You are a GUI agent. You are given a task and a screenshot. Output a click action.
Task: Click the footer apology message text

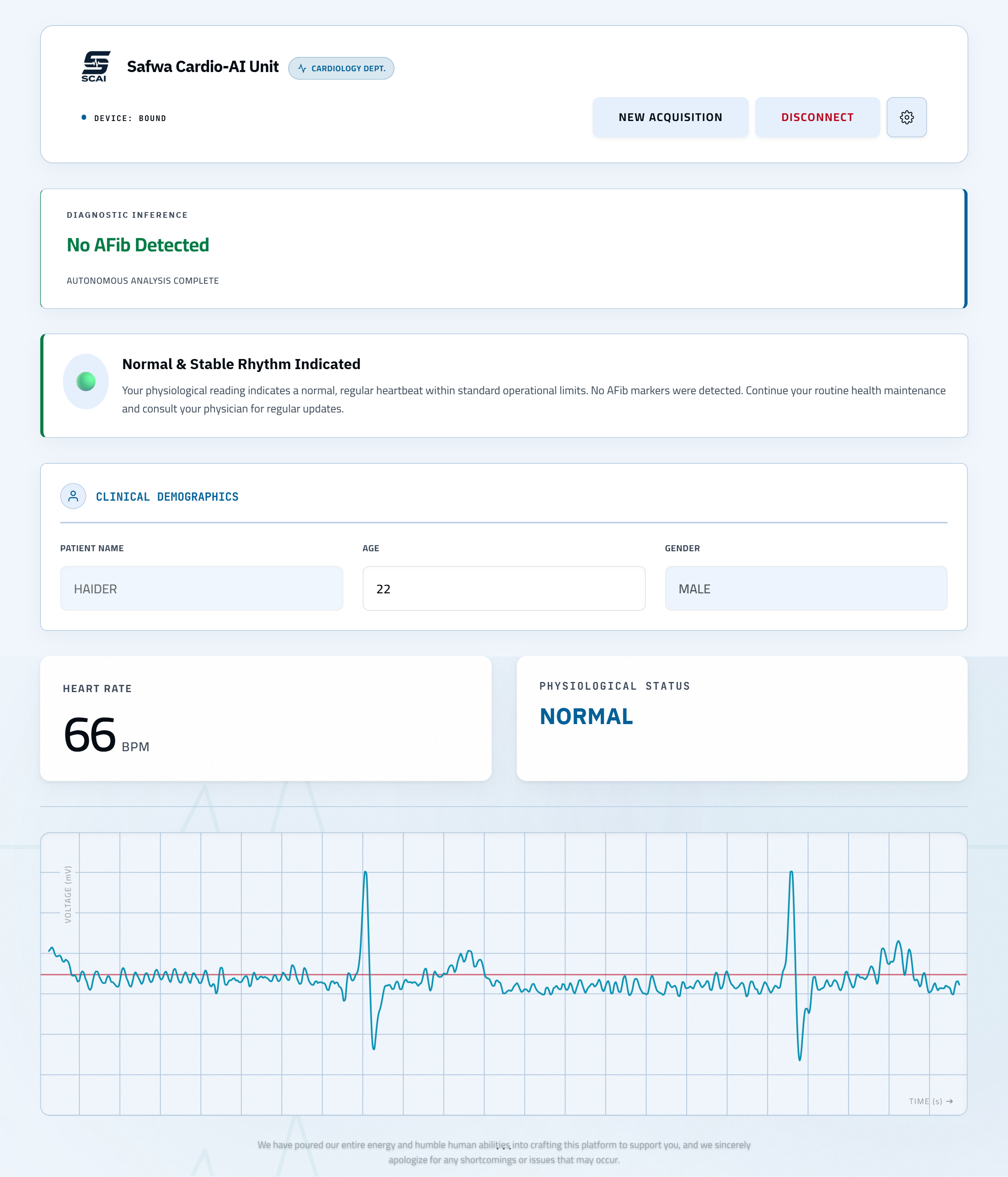click(x=504, y=1152)
